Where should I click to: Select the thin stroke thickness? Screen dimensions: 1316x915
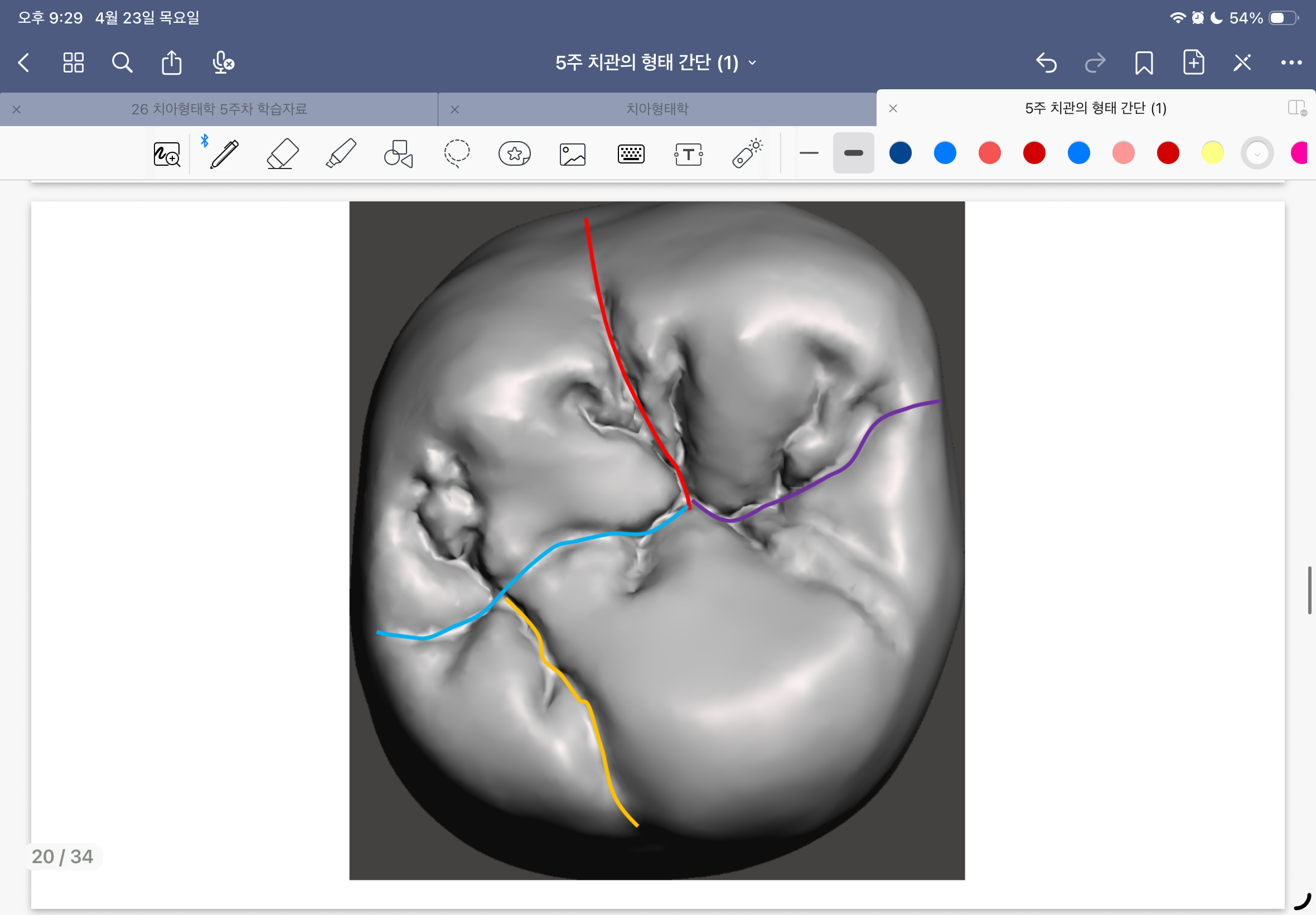click(x=809, y=153)
